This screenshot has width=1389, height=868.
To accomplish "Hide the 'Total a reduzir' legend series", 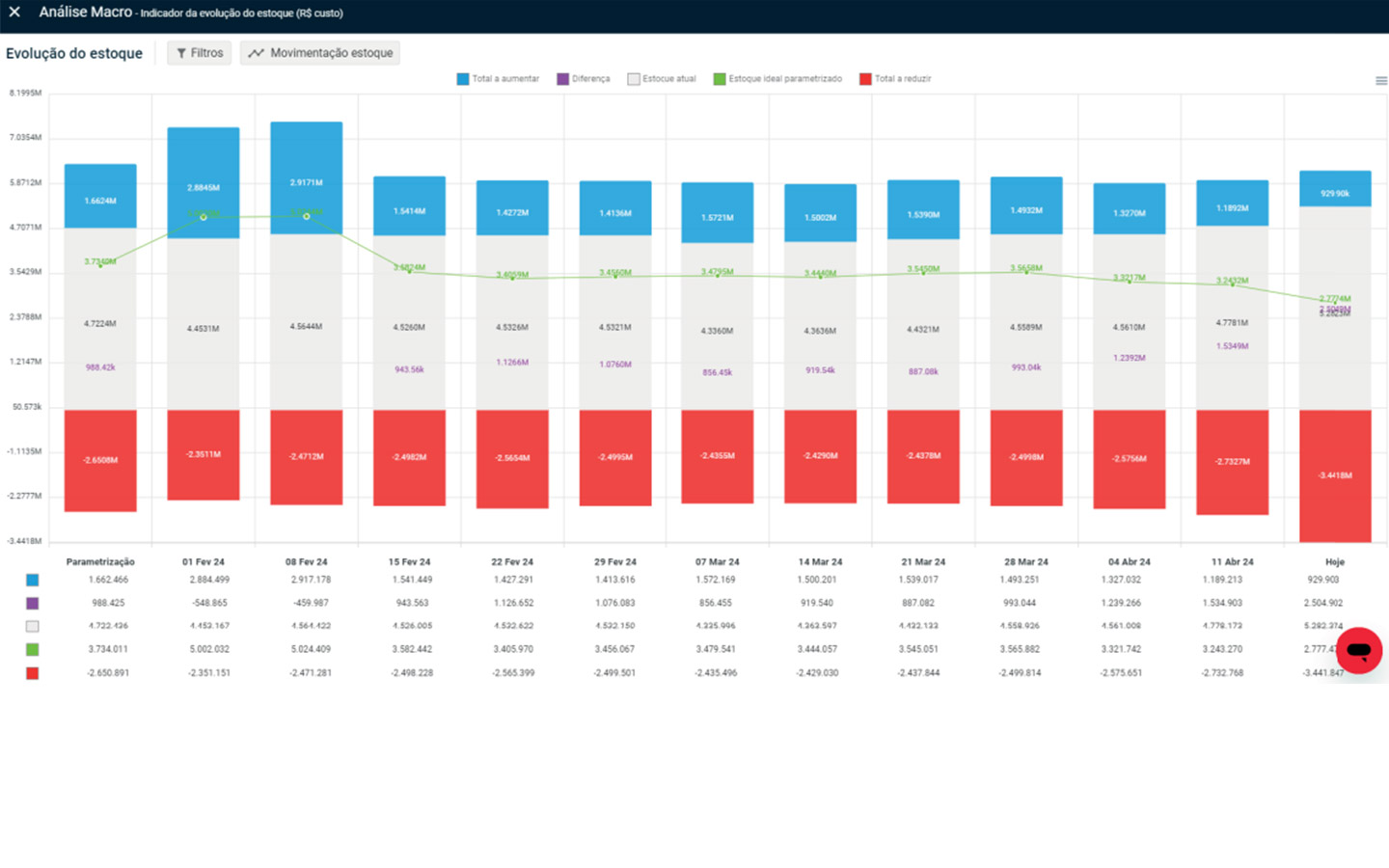I will point(895,79).
